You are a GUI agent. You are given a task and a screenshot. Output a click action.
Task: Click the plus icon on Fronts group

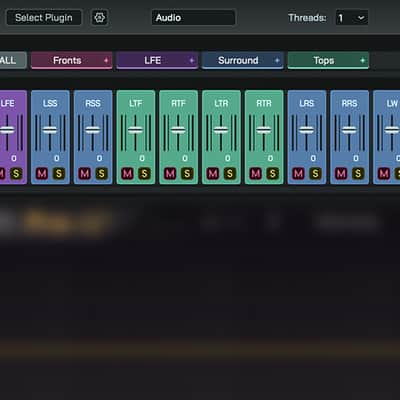point(106,60)
